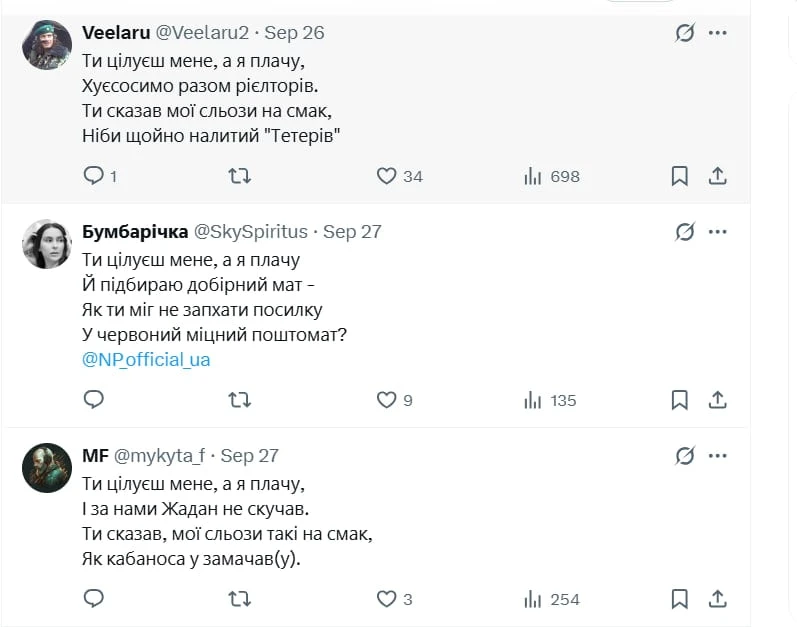The width and height of the screenshot is (797, 627).
Task: Bookmark Veelaru's tweet
Action: tap(679, 176)
